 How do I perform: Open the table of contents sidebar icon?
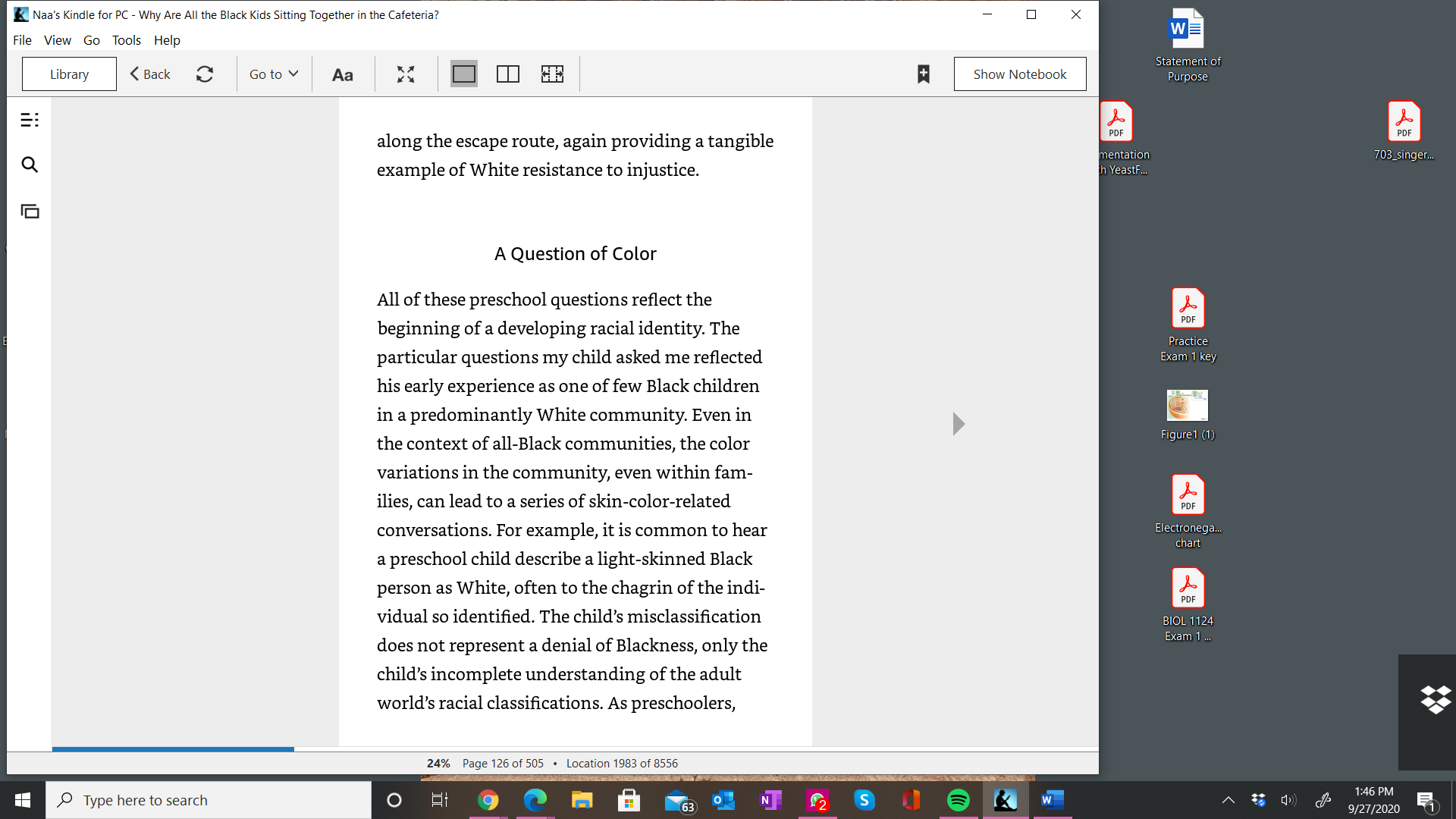[30, 120]
